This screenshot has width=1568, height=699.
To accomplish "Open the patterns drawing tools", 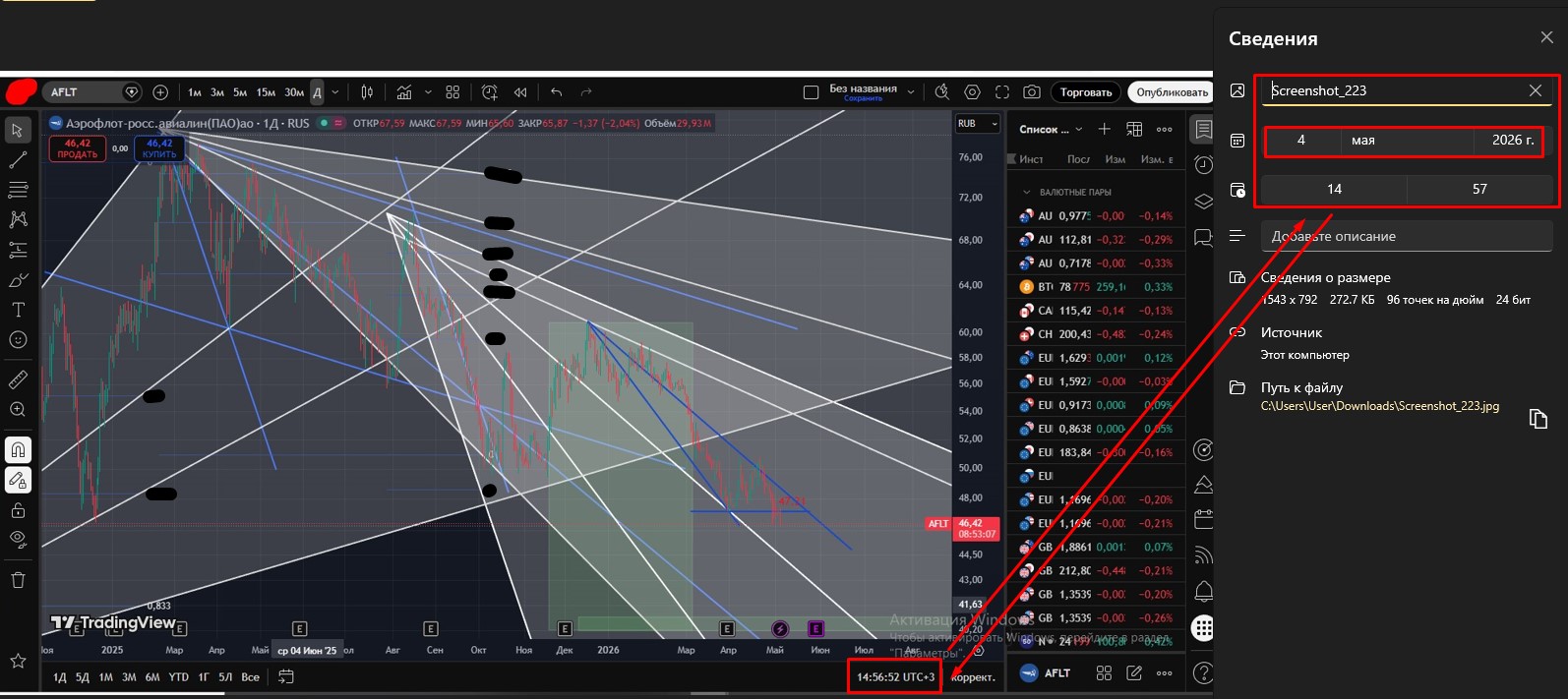I will click(18, 219).
